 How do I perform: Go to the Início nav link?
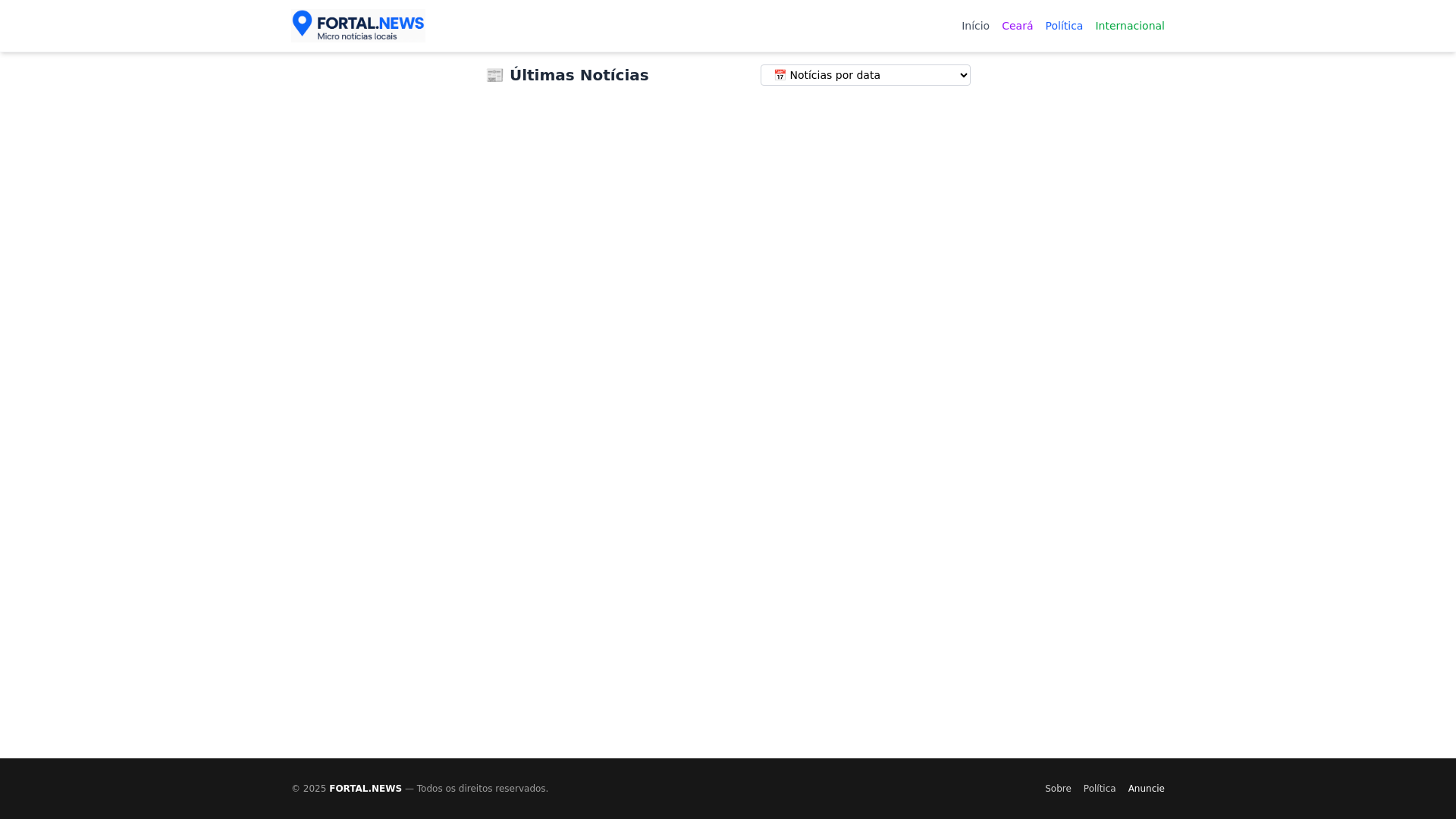coord(975,26)
